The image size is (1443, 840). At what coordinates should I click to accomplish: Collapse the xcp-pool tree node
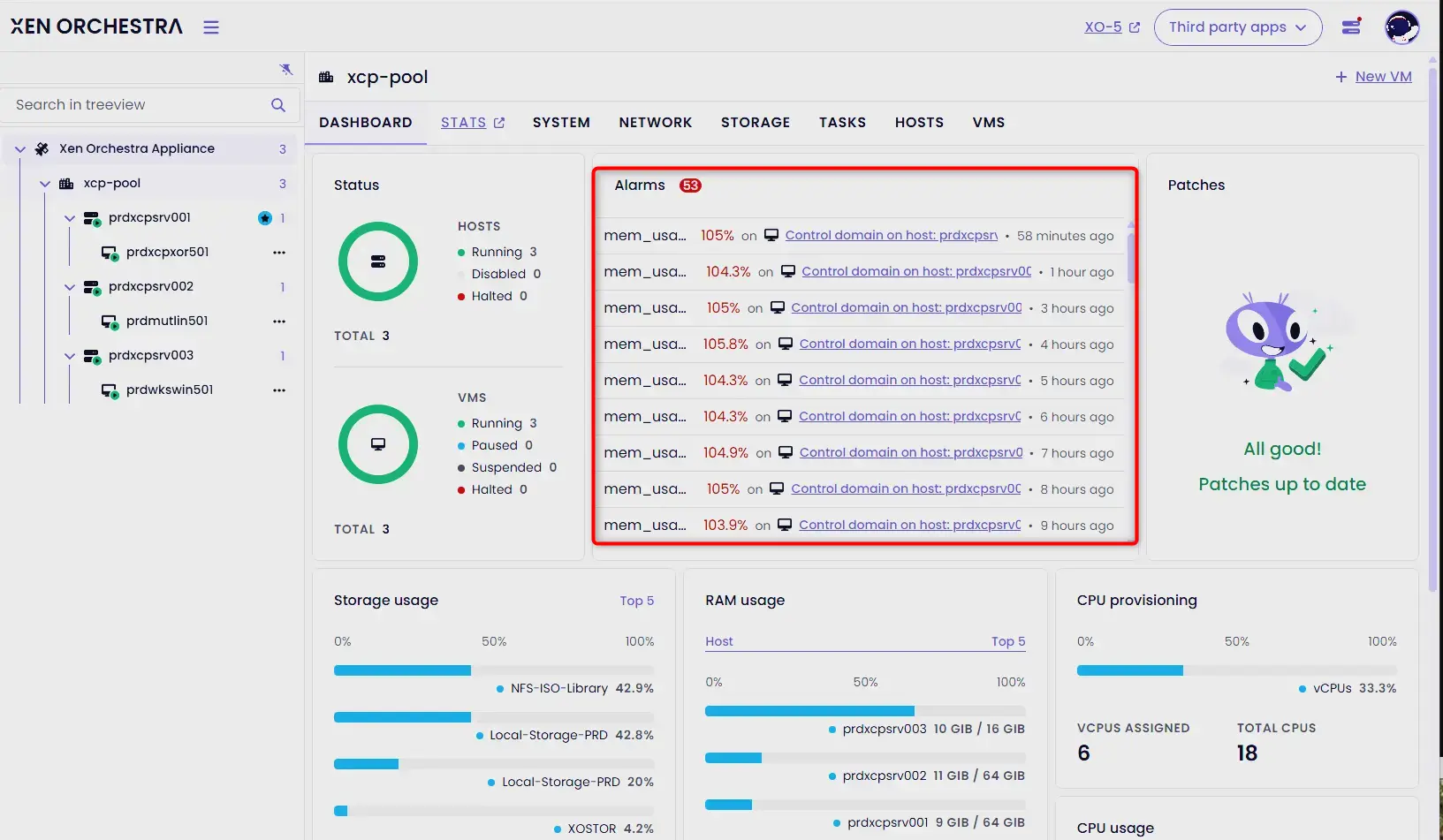click(45, 184)
